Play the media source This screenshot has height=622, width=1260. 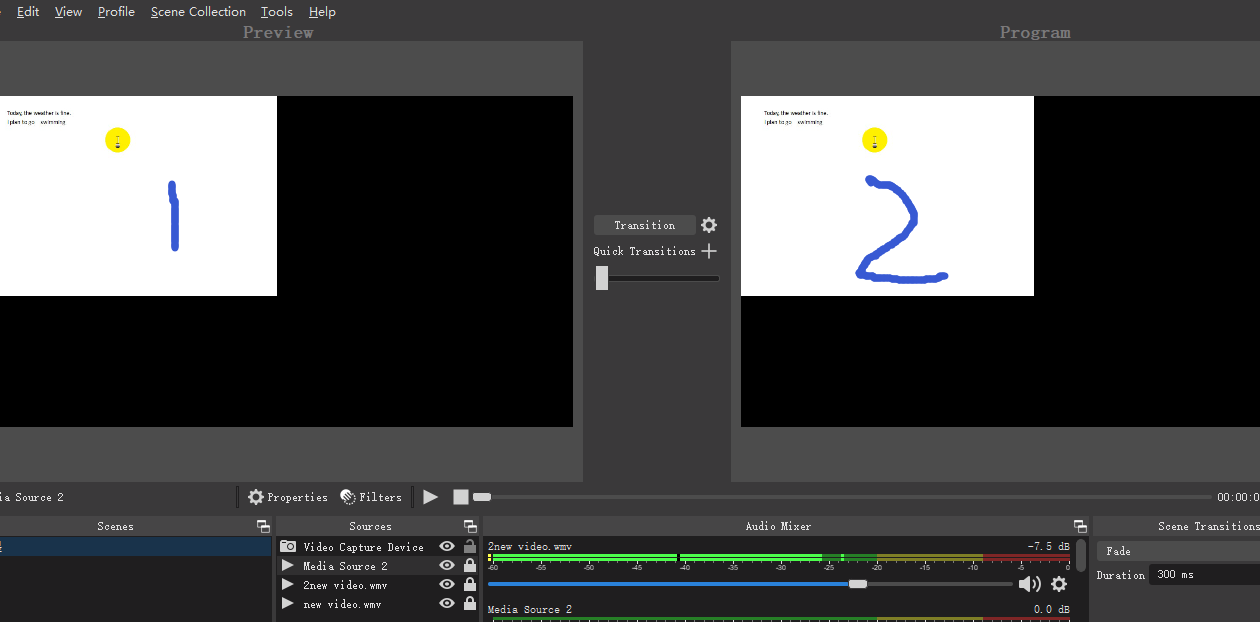coord(430,496)
